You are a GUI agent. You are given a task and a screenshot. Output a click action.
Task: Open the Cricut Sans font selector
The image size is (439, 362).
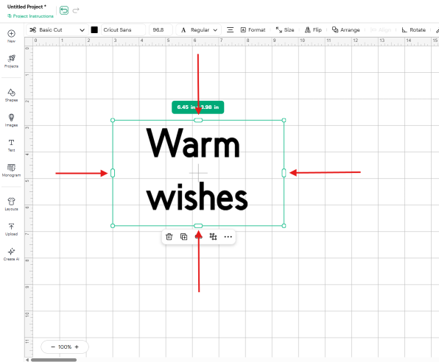coord(123,30)
